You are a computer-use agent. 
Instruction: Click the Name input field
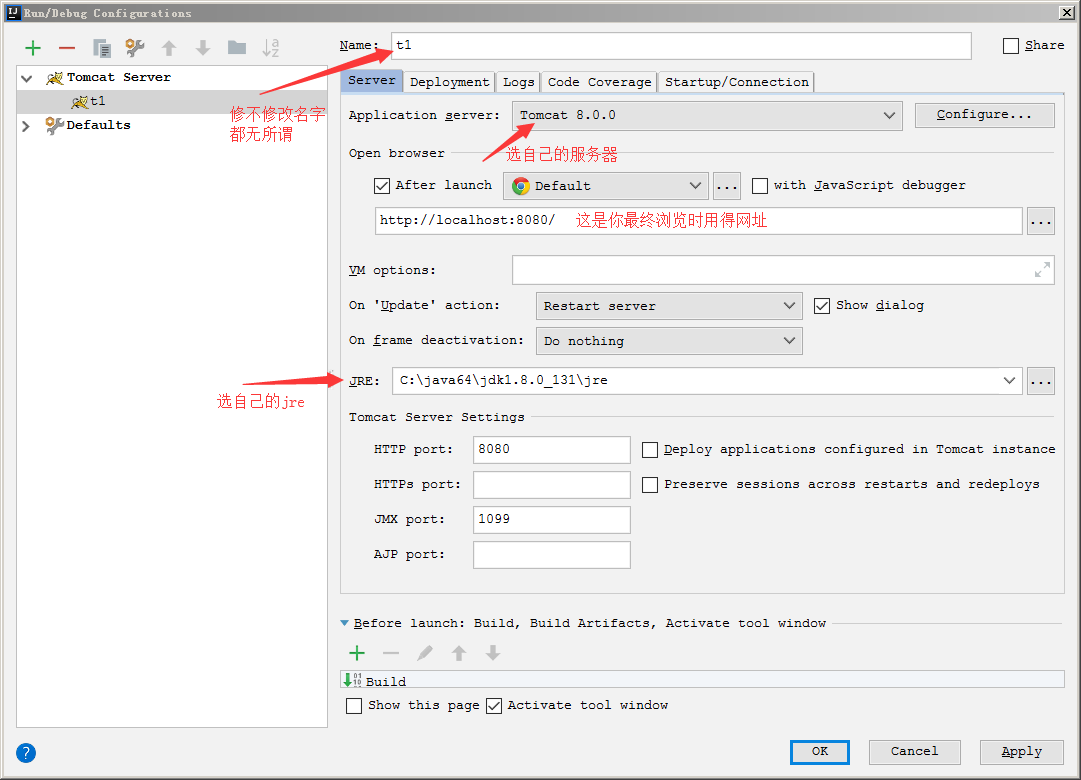click(x=681, y=46)
